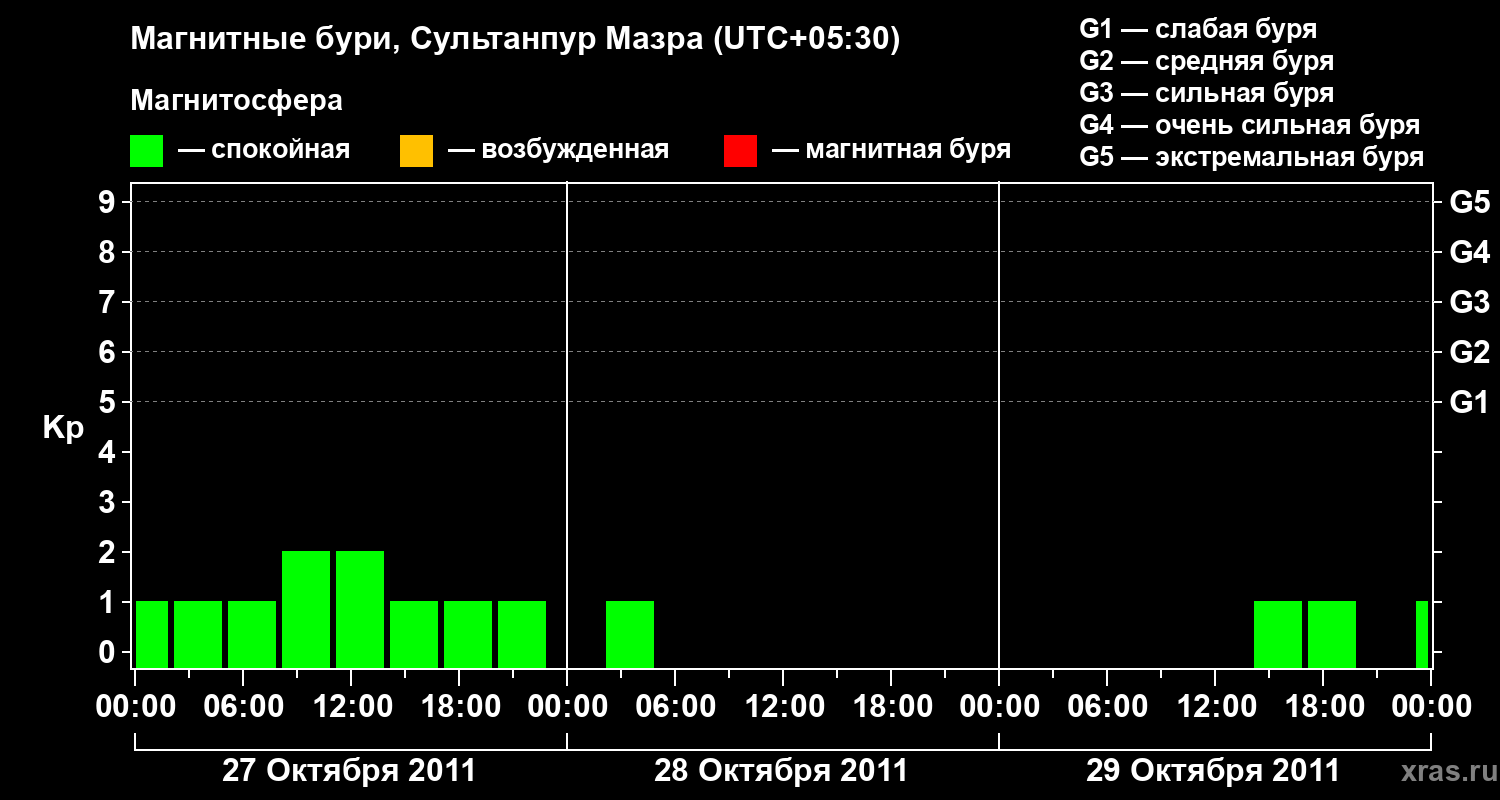
Task: Click the G2 label on the right axis
Action: [x=1469, y=353]
